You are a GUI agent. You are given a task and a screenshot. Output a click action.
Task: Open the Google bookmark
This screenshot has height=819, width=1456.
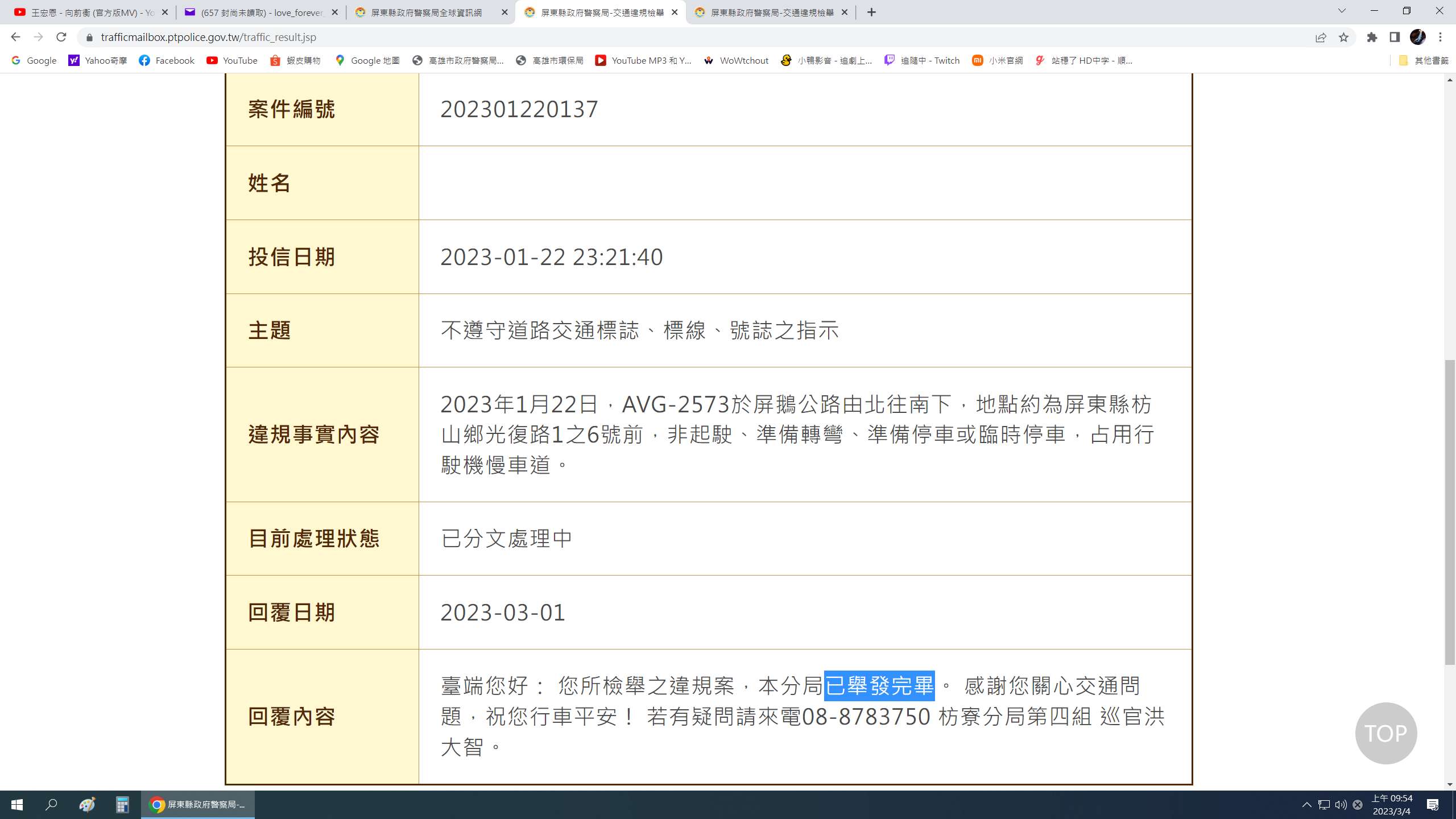(x=34, y=60)
